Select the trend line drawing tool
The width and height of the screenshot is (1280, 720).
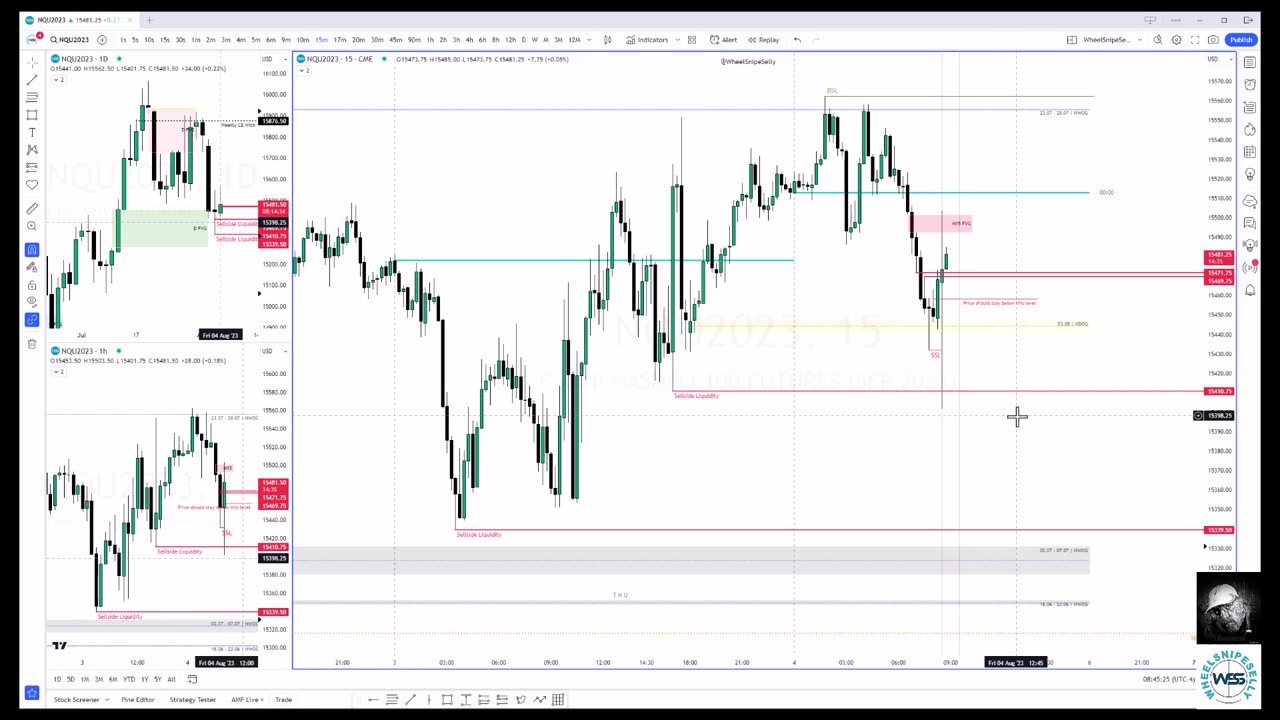[32, 80]
